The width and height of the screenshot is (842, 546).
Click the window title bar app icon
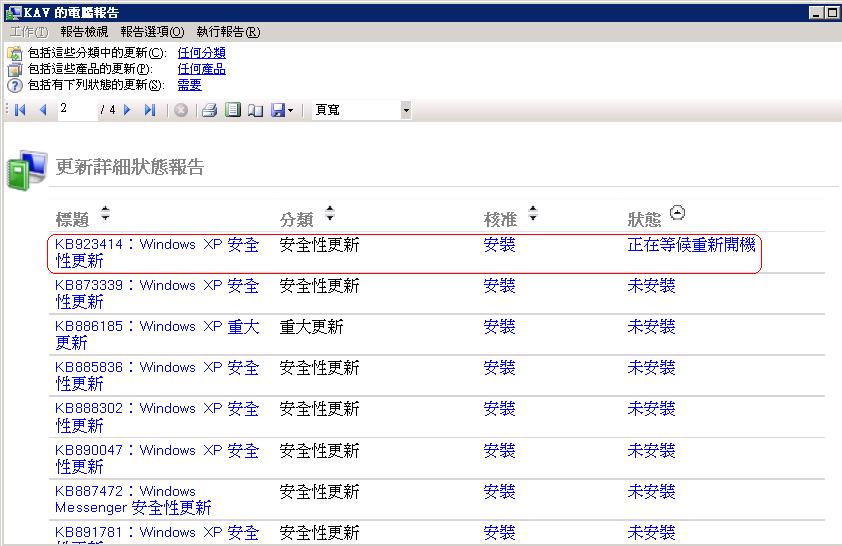13,12
